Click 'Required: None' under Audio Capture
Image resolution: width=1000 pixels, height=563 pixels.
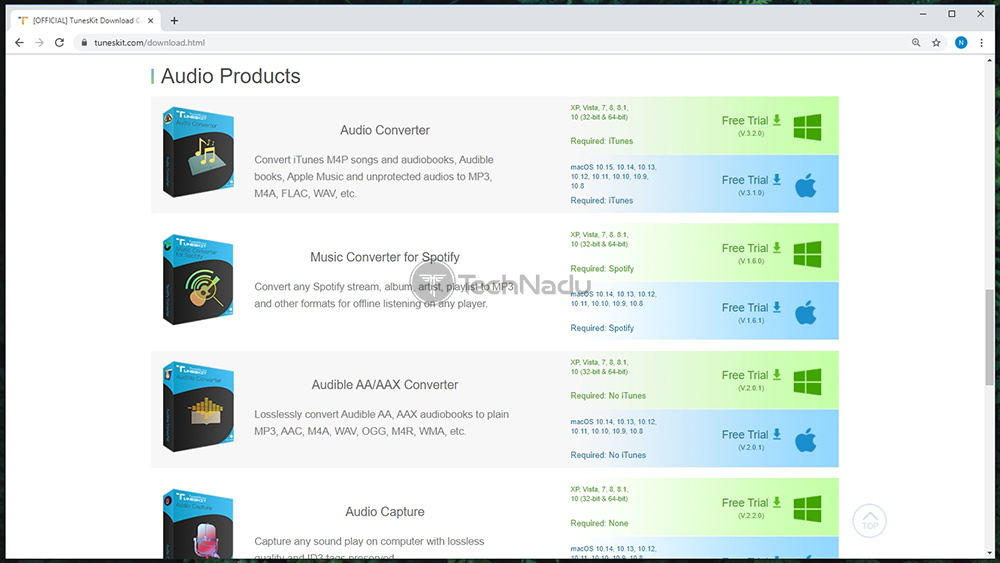pos(599,523)
